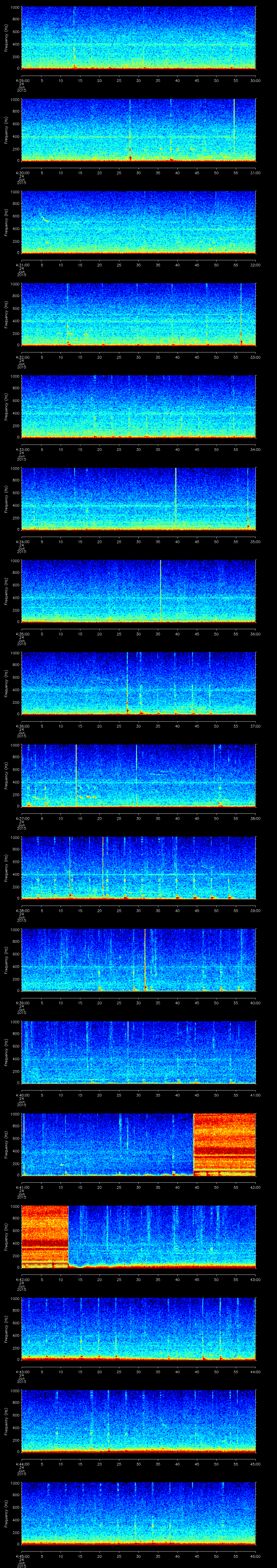Click the 4:35:00 start time label
The image size is (277, 1568).
22,634
